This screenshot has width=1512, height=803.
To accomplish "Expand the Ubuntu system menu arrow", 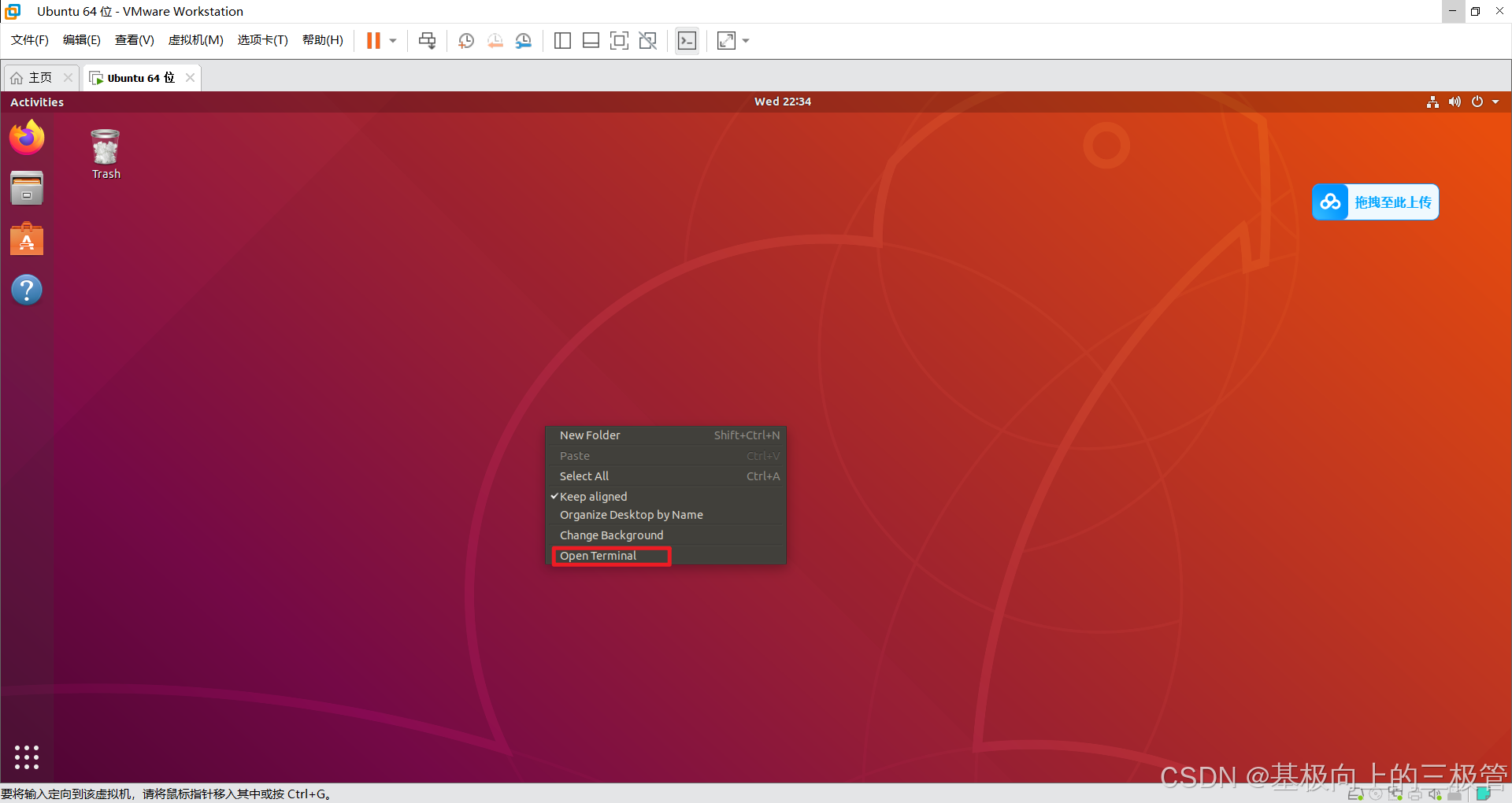I will pos(1495,102).
